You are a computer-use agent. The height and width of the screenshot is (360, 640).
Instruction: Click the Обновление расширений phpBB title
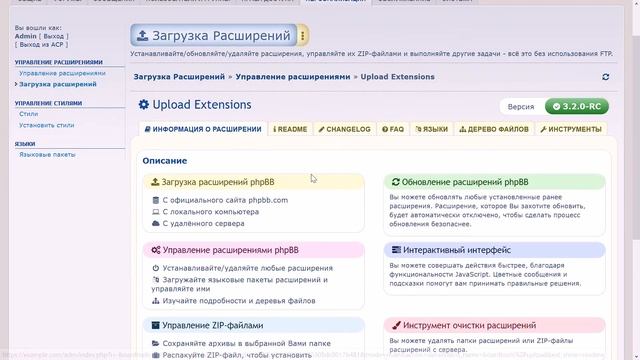click(x=465, y=182)
